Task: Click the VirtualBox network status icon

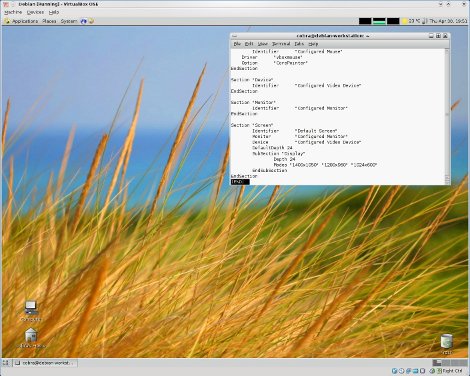Action: click(x=408, y=371)
